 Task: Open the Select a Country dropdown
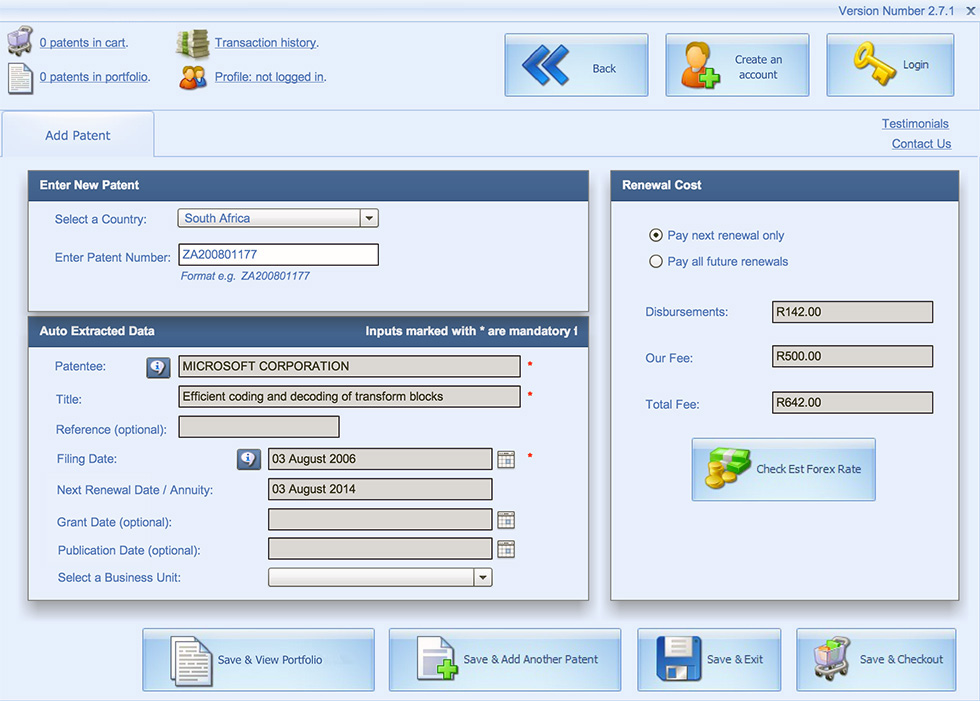click(278, 218)
